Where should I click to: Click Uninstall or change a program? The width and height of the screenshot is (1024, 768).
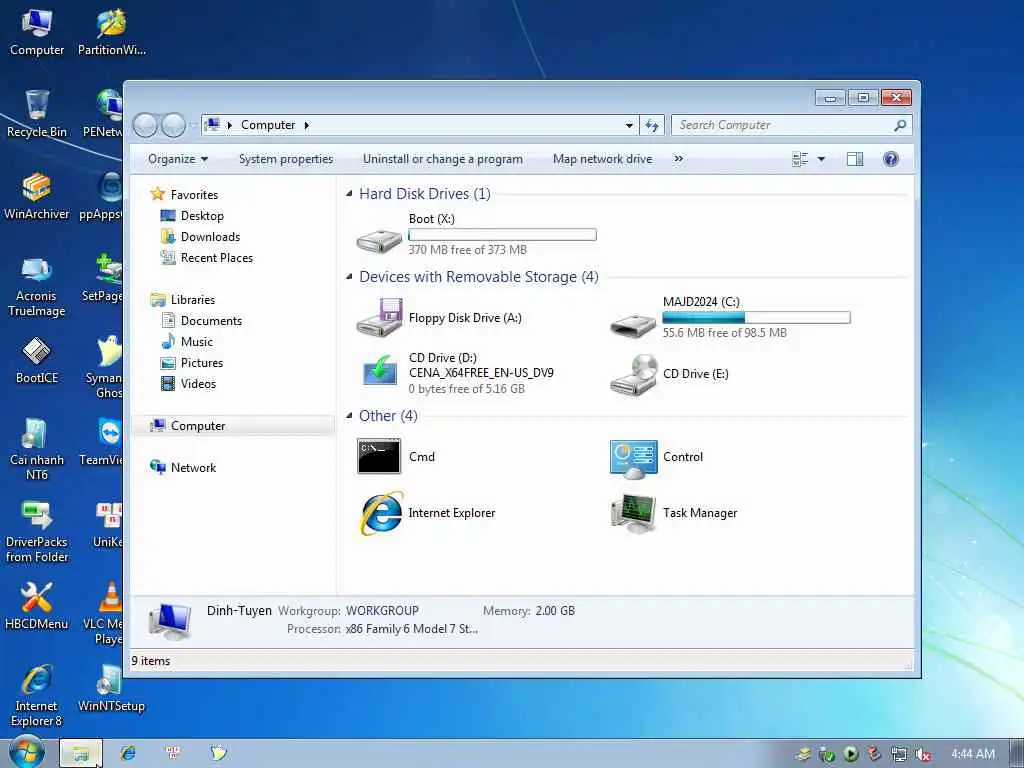[443, 159]
